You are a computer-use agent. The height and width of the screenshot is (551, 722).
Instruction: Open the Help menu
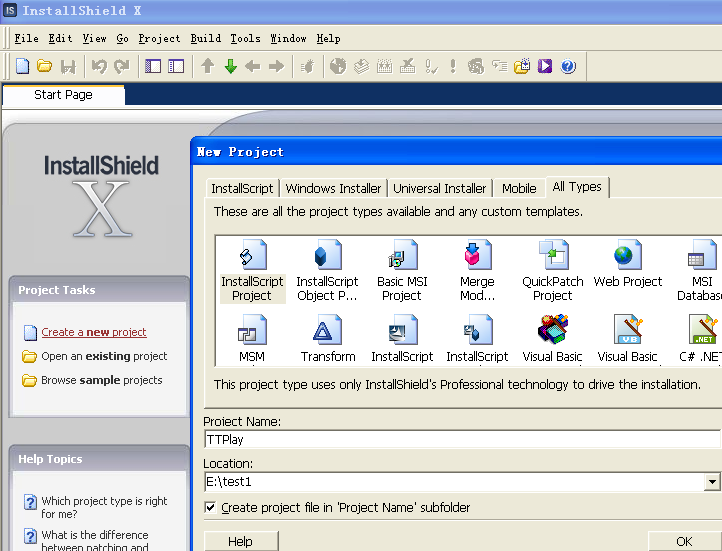pyautogui.click(x=328, y=39)
